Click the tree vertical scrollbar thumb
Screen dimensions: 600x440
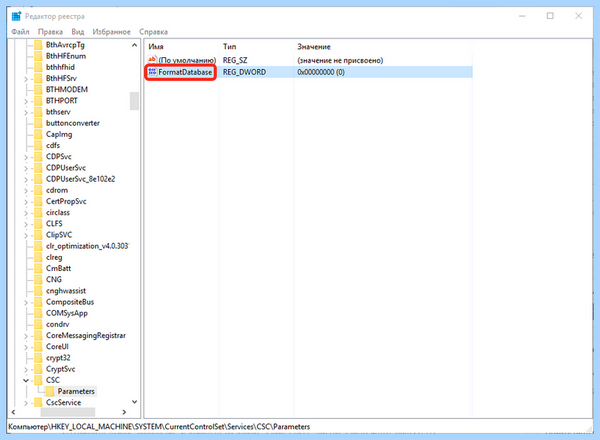point(134,101)
